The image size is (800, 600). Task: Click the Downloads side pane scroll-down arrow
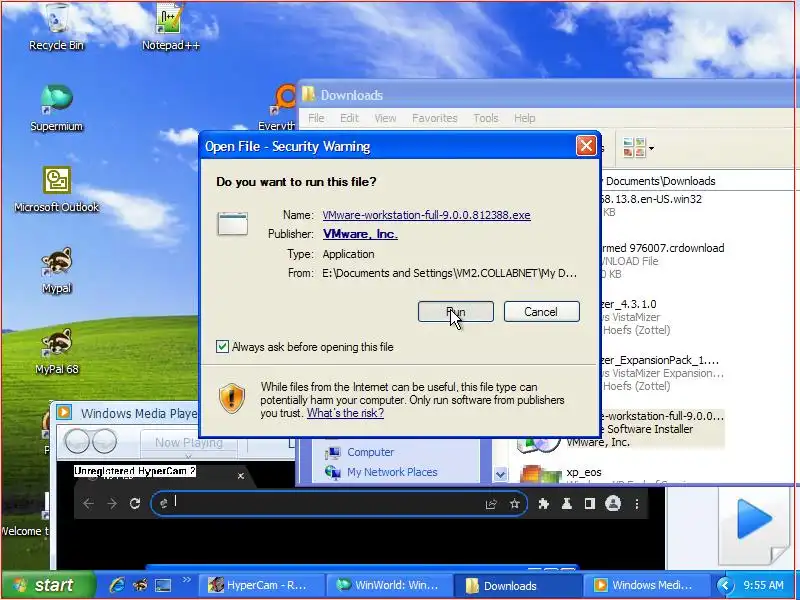pyautogui.click(x=501, y=475)
